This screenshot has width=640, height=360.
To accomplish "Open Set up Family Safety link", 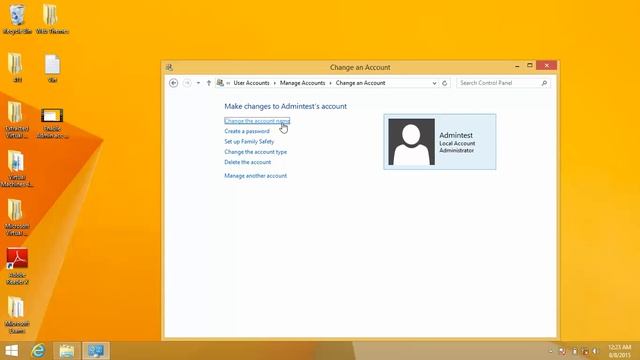I will click(249, 142).
